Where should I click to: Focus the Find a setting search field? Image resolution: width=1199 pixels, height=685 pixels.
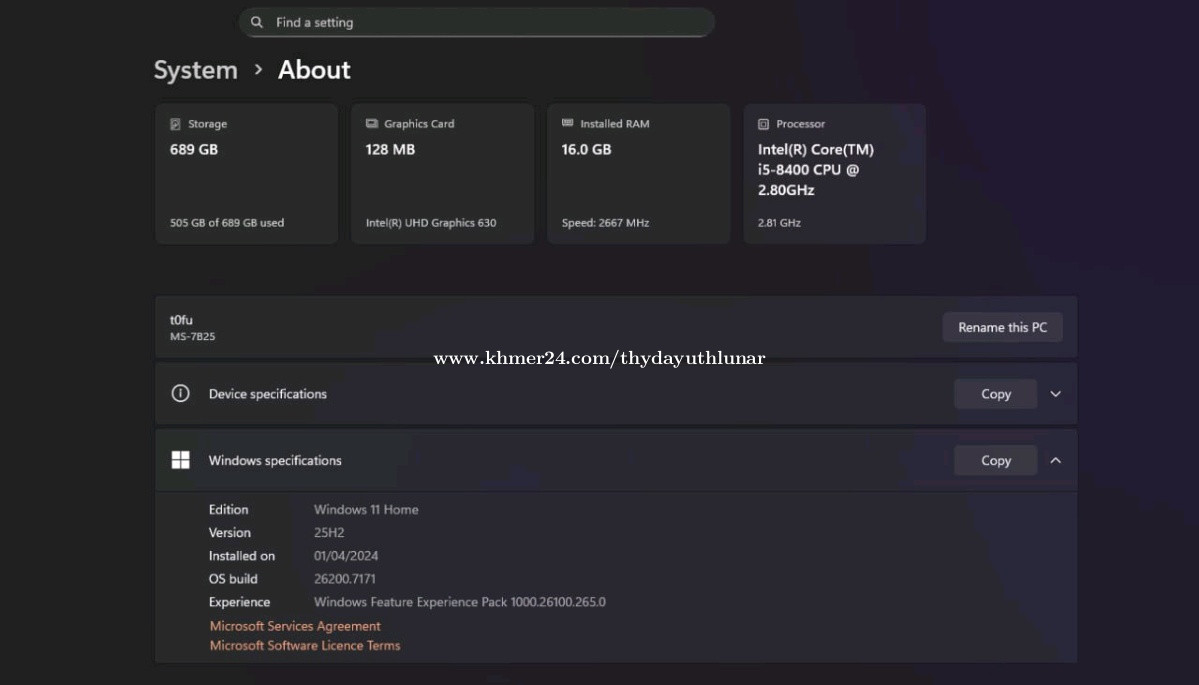point(480,22)
